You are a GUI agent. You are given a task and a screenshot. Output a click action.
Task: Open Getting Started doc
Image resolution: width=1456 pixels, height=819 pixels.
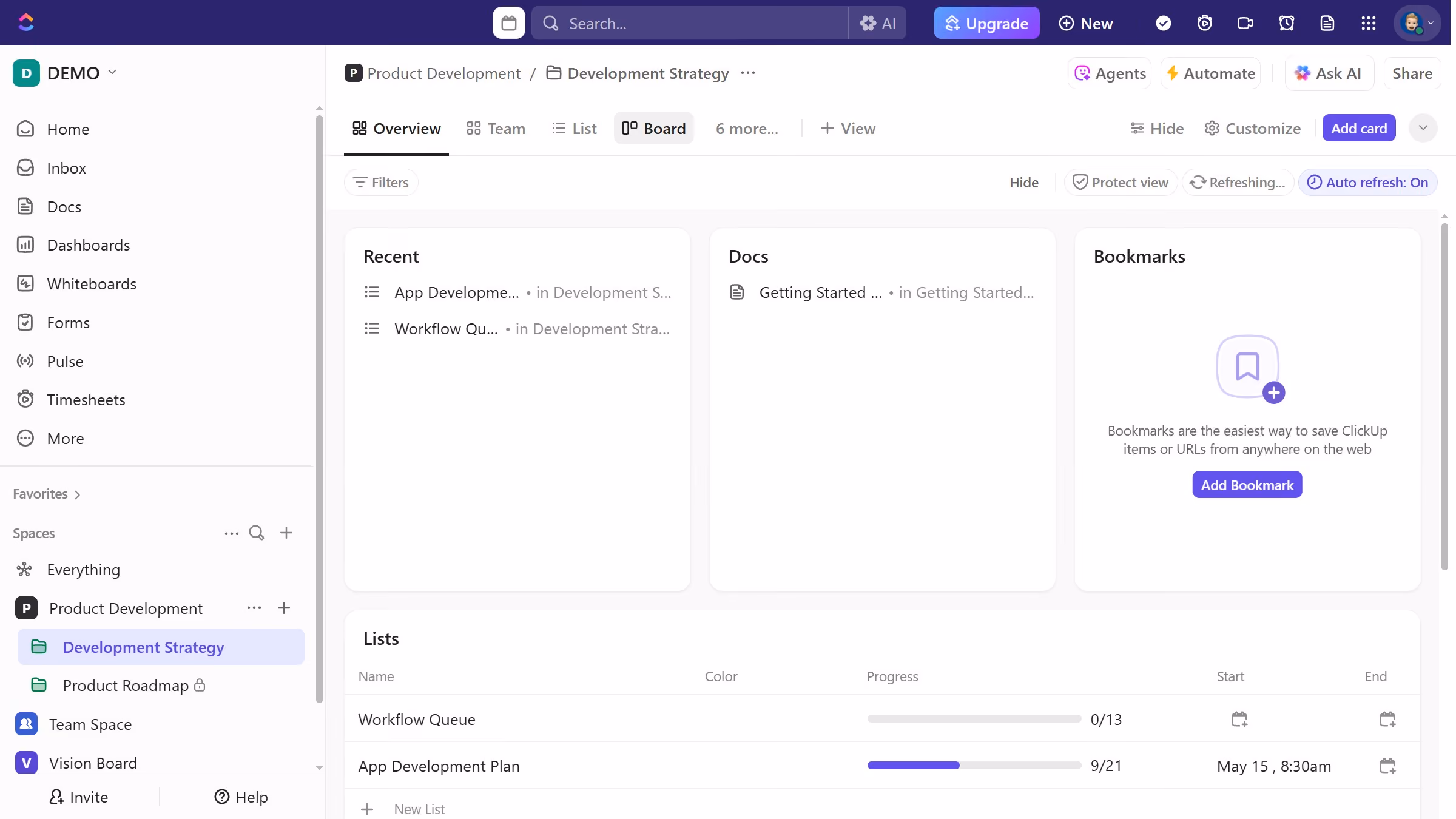coord(882,292)
